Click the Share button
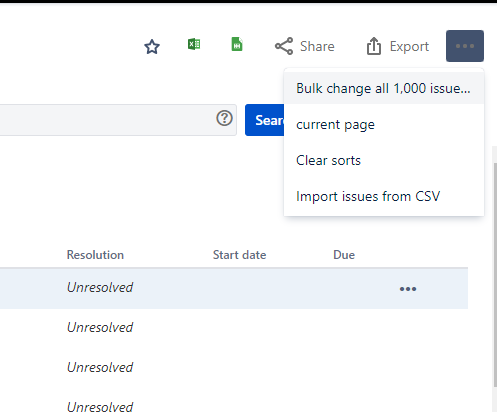The height and width of the screenshot is (412, 497). coord(305,46)
